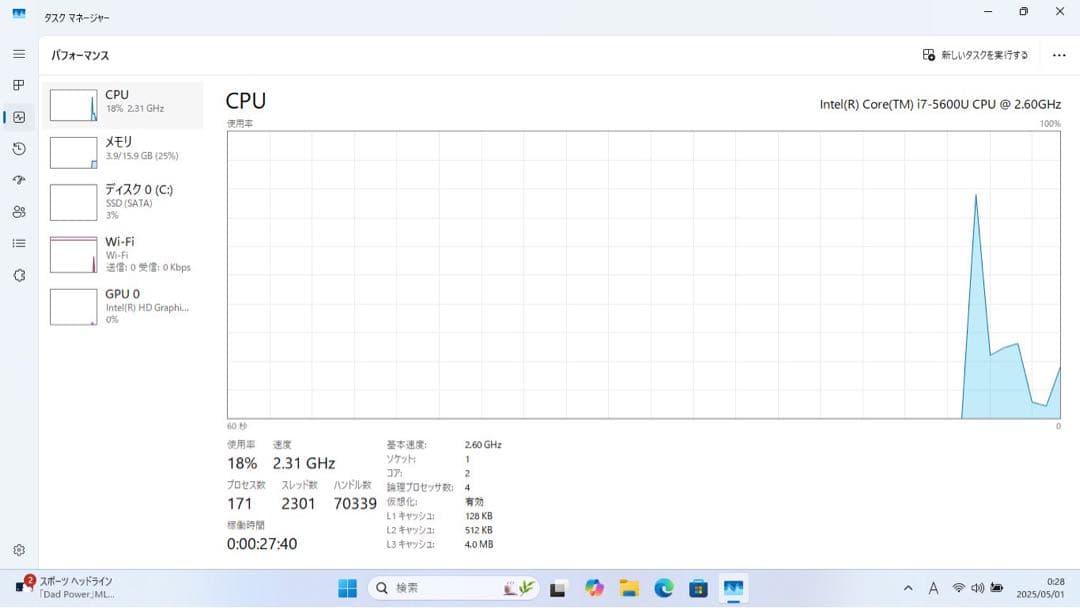
Task: Open the Windows Start menu
Action: pyautogui.click(x=347, y=588)
